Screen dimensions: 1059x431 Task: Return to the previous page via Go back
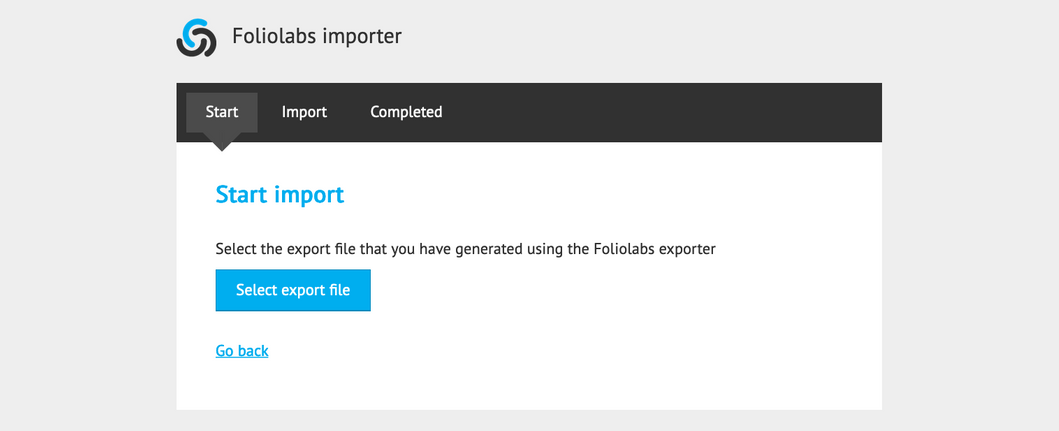[242, 351]
